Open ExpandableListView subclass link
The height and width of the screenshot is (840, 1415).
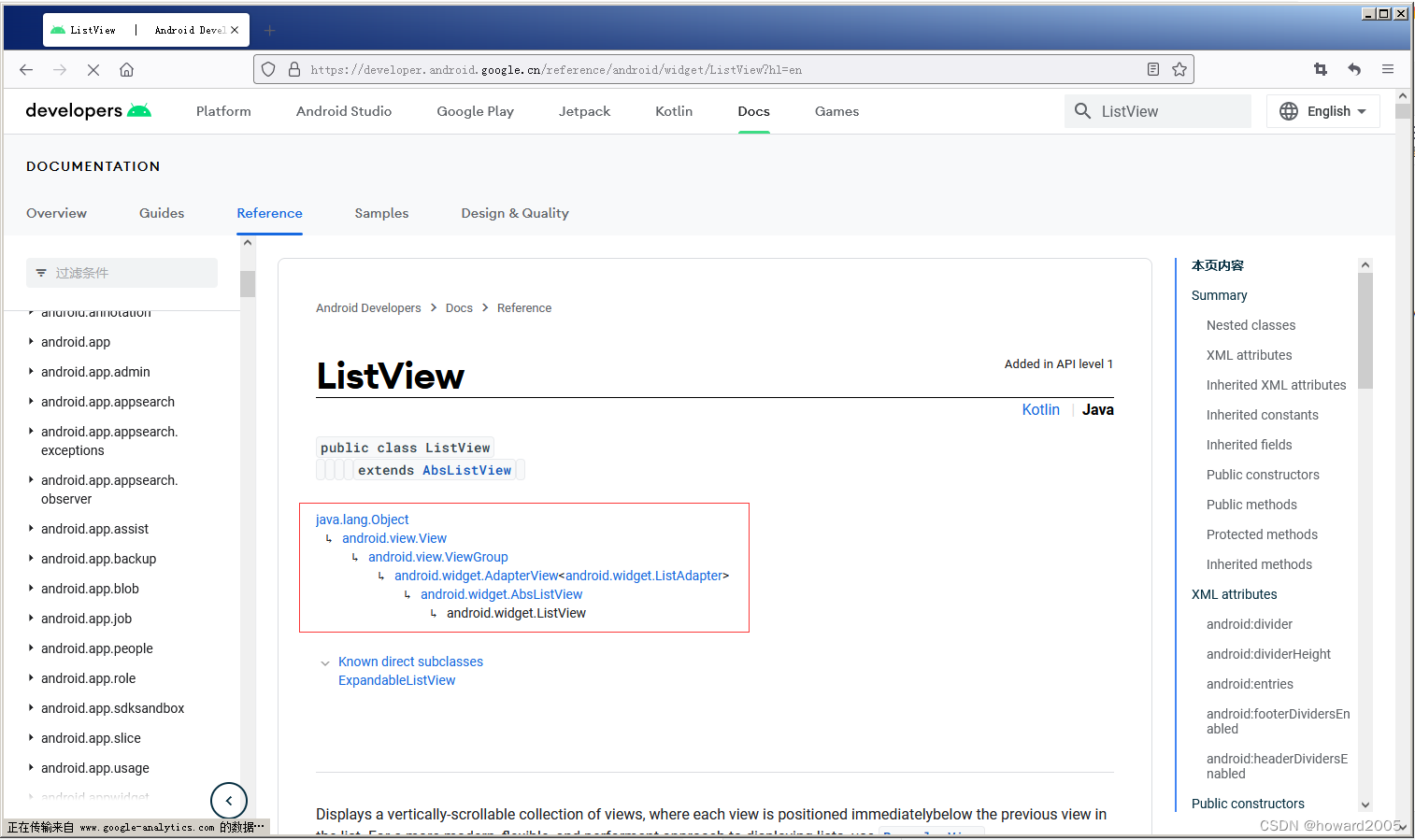[x=396, y=680]
